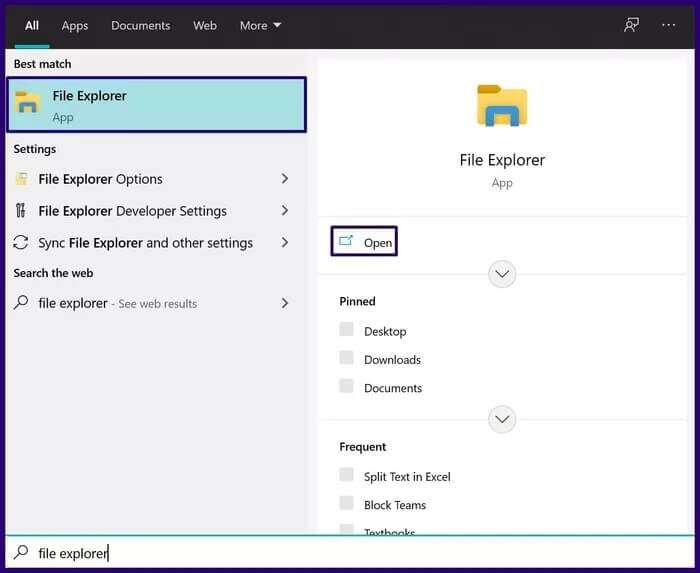Viewport: 700px width, 573px height.
Task: Click the File Explorer folder icon in best match
Action: 28,102
